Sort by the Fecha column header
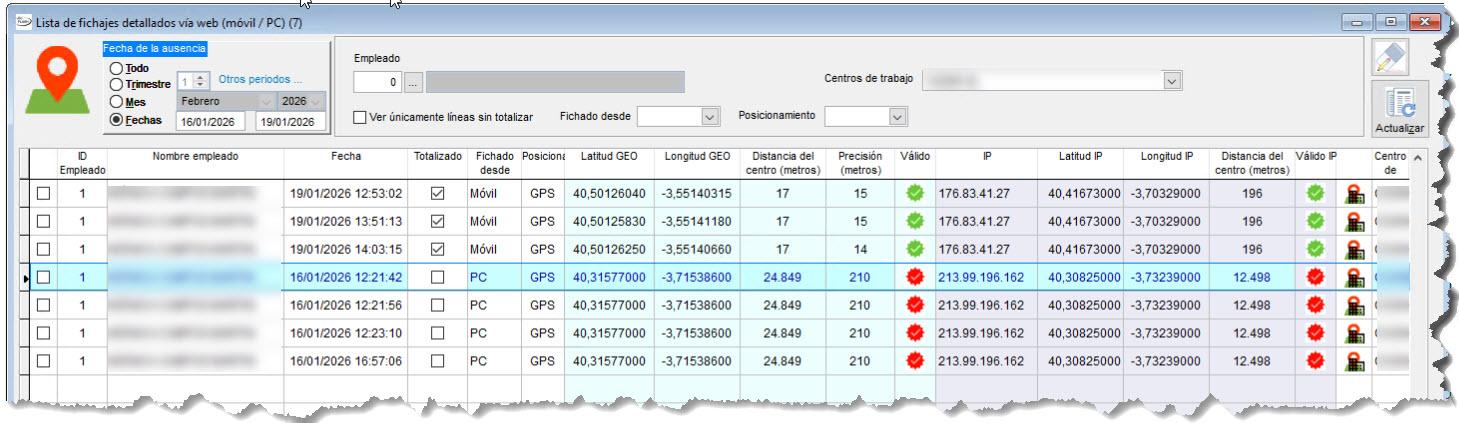 (x=346, y=157)
